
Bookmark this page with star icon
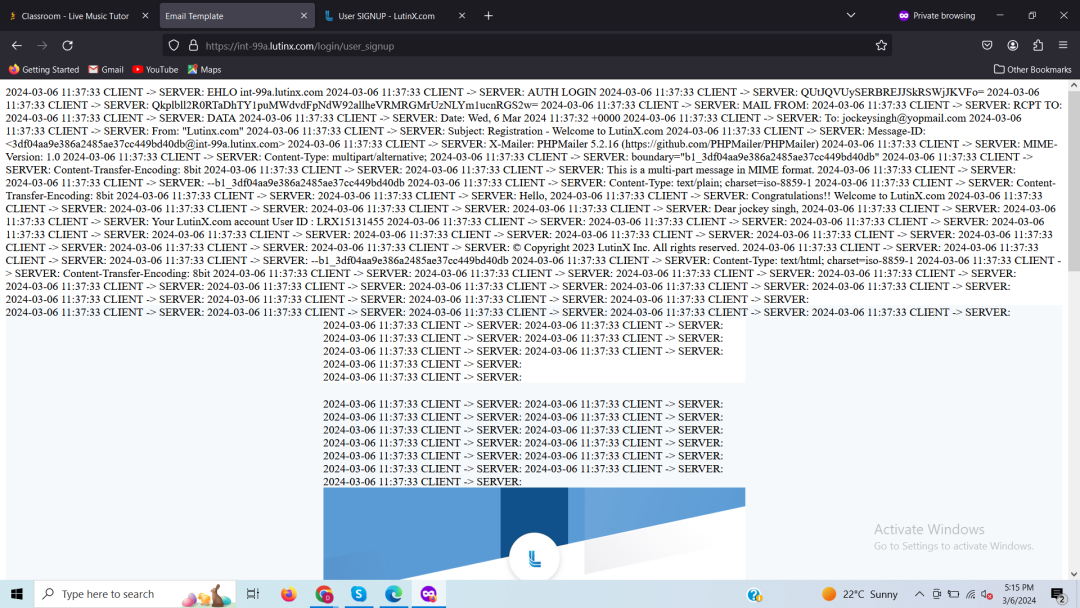click(881, 45)
